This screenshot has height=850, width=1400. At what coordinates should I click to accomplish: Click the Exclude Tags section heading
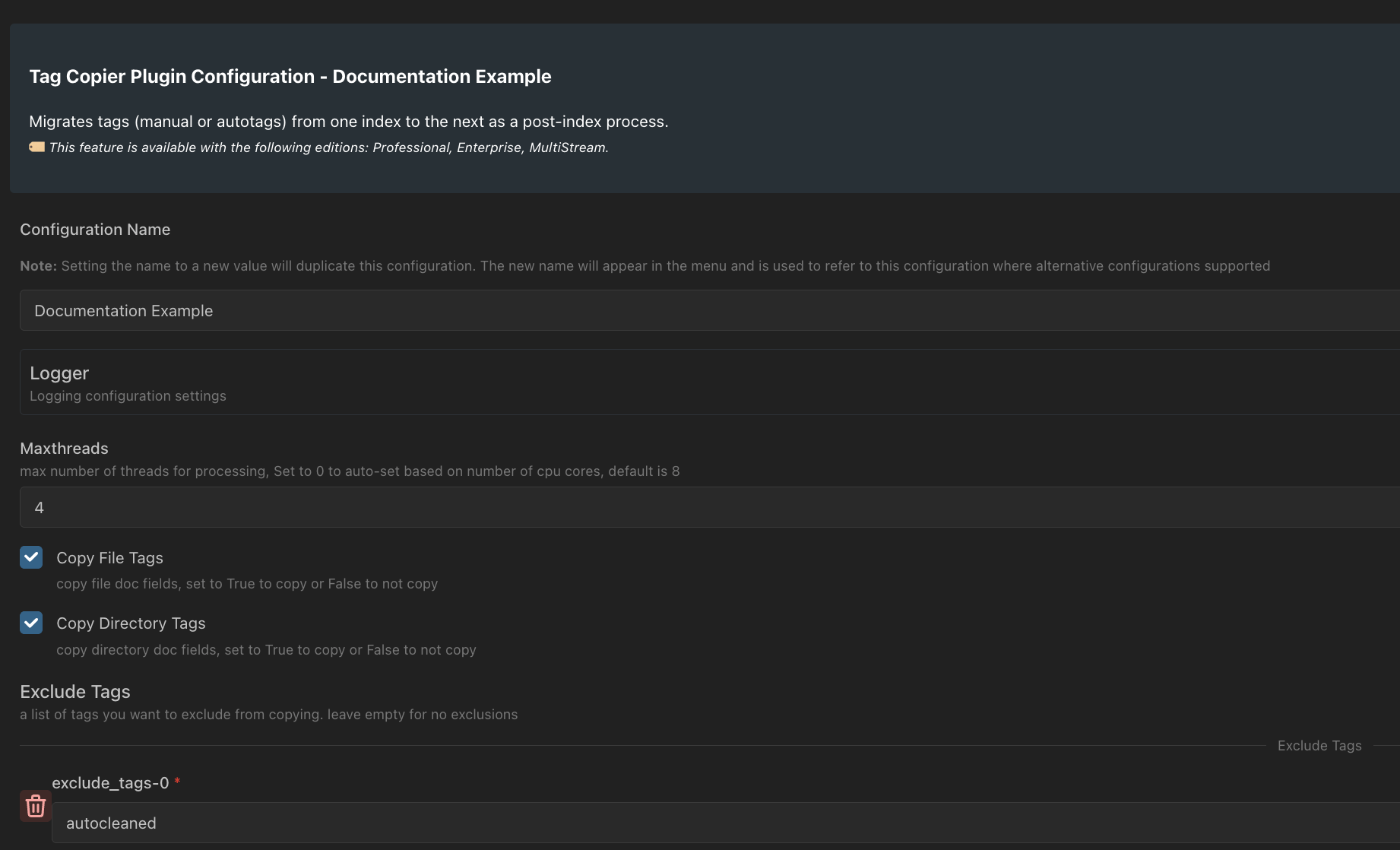tap(75, 692)
